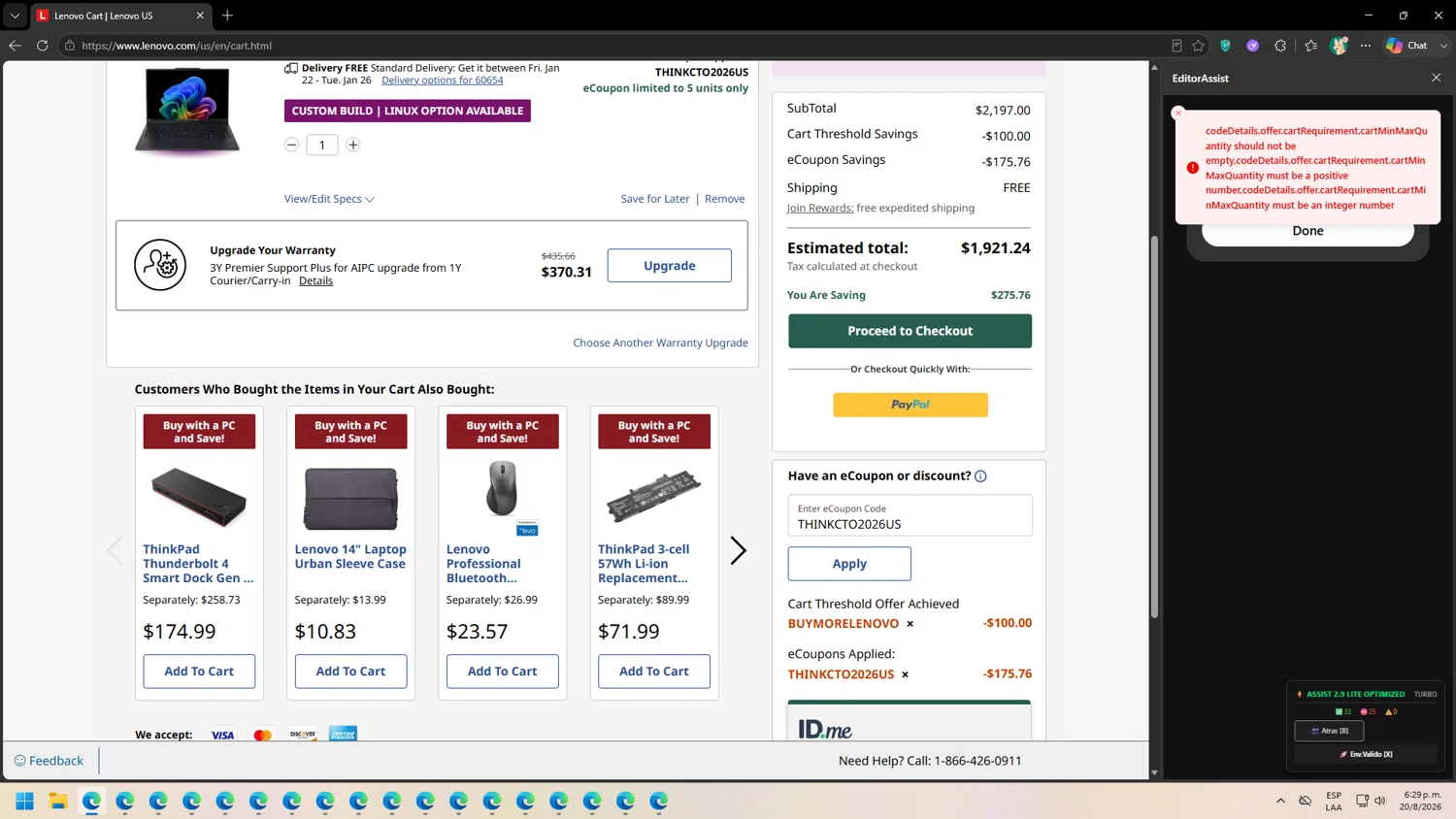
Task: Add ThinkPad Thunderbolt 4 Dock to cart
Action: (199, 672)
